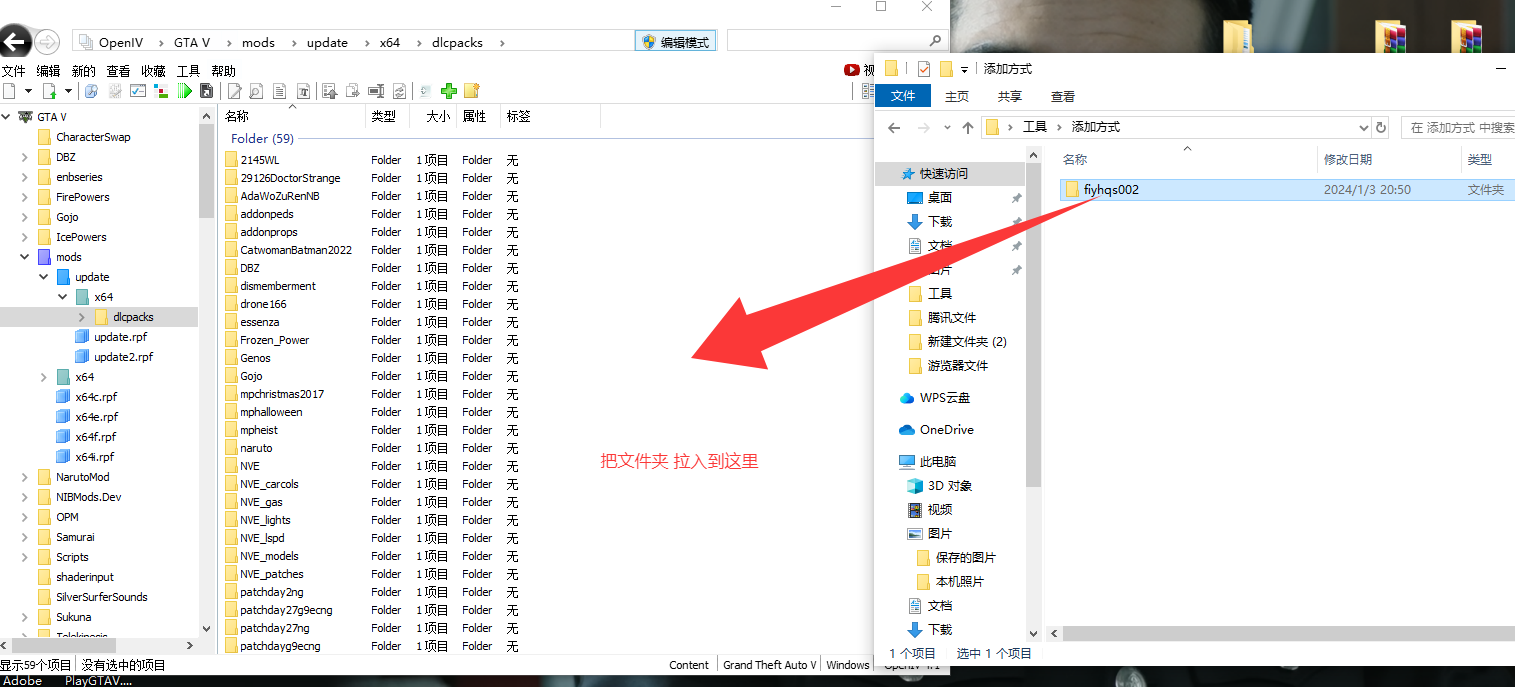Click the new folder star icon
This screenshot has height=687, width=1515.
[472, 91]
